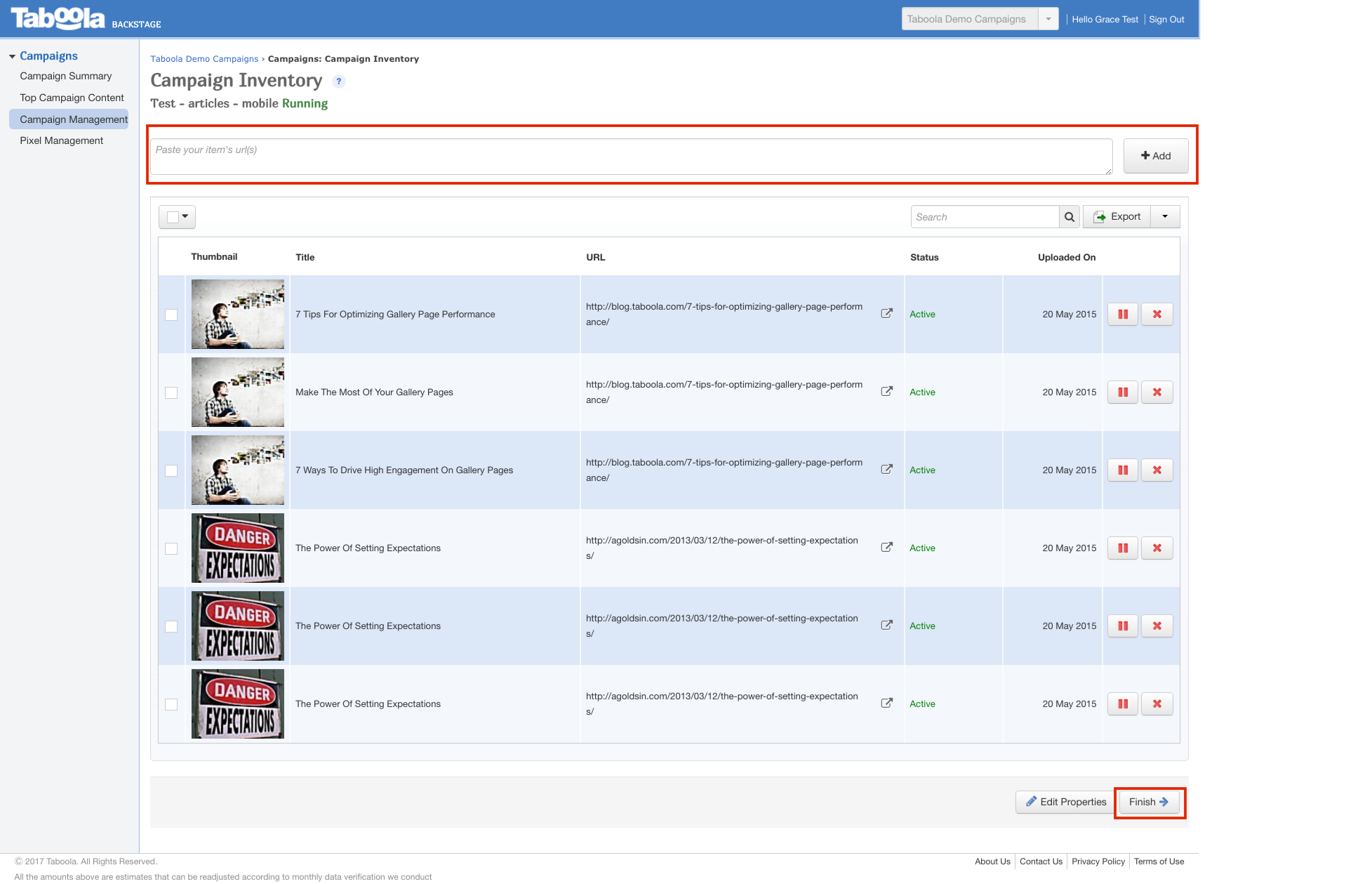The height and width of the screenshot is (884, 1372).
Task: Click the 'Paste your item's url(s)' field
Action: (632, 157)
